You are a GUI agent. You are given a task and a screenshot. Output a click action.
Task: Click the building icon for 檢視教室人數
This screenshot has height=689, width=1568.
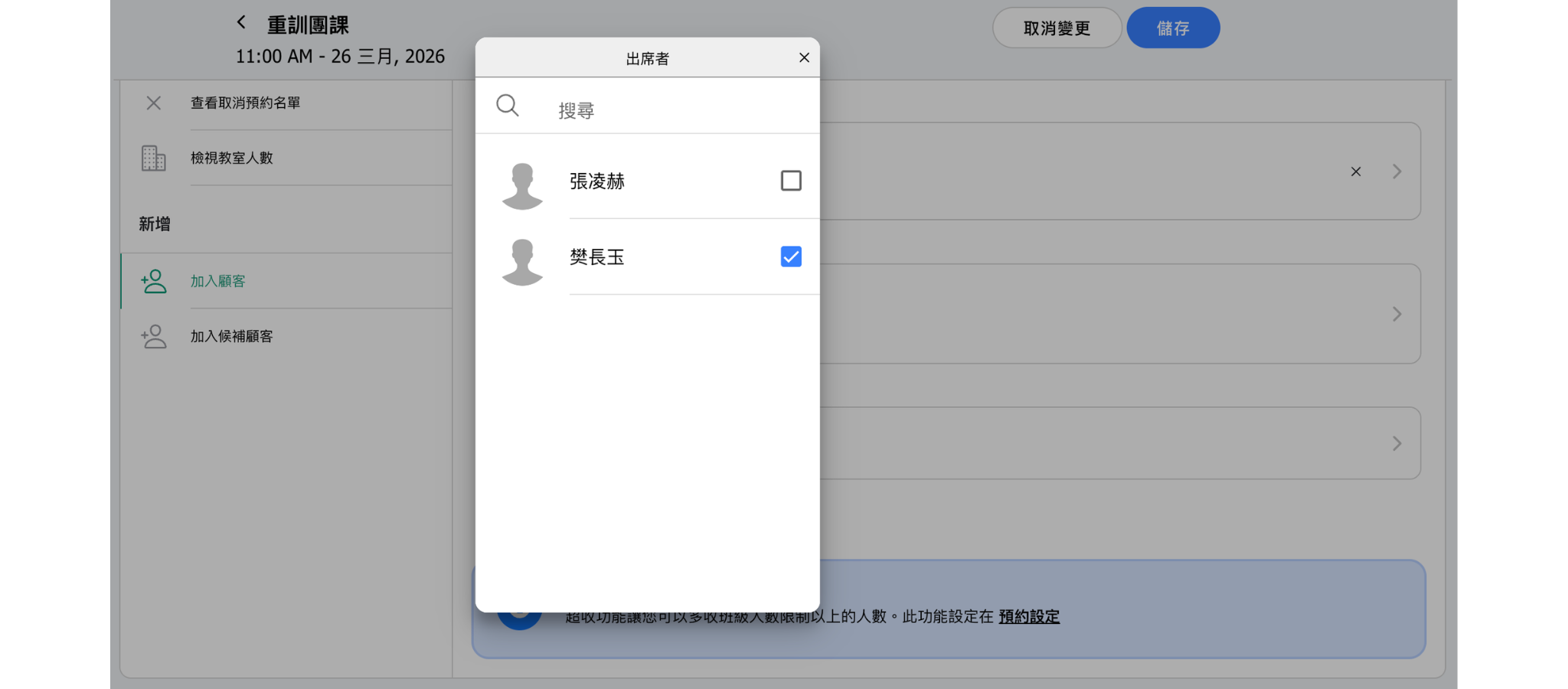(153, 158)
